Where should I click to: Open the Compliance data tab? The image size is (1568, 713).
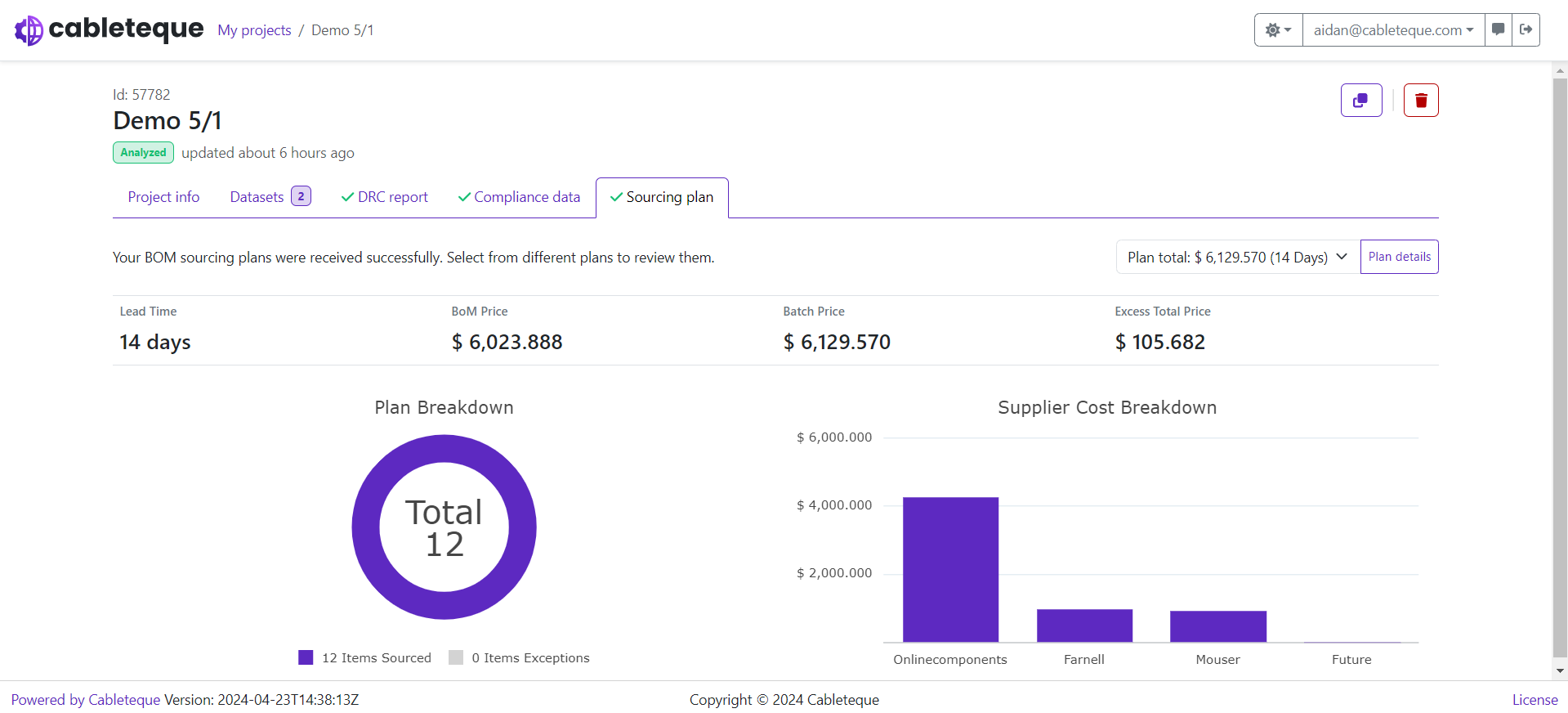[x=519, y=197]
